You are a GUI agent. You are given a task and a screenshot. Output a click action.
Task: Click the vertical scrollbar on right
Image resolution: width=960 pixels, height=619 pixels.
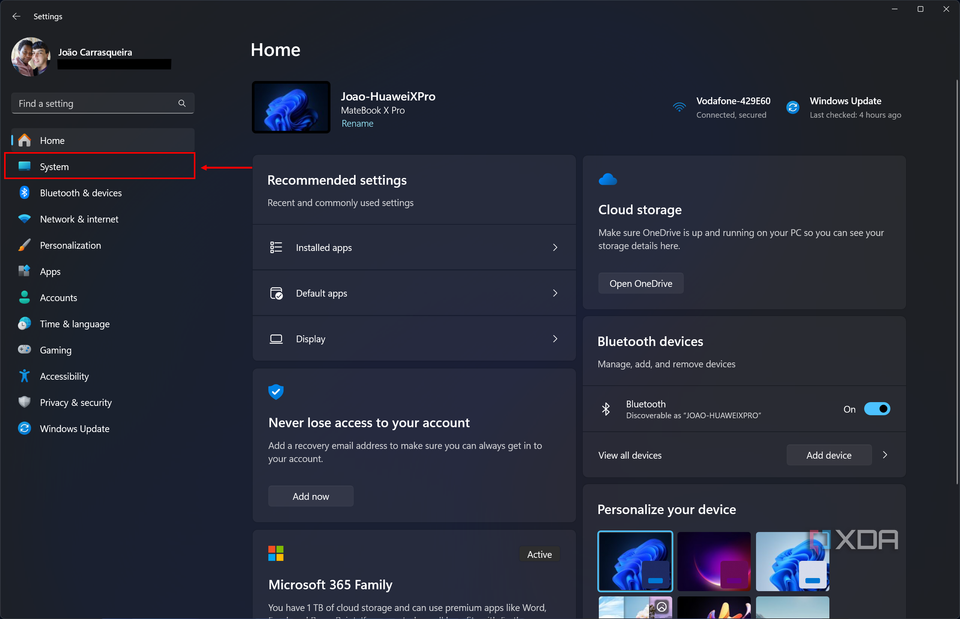click(x=956, y=282)
